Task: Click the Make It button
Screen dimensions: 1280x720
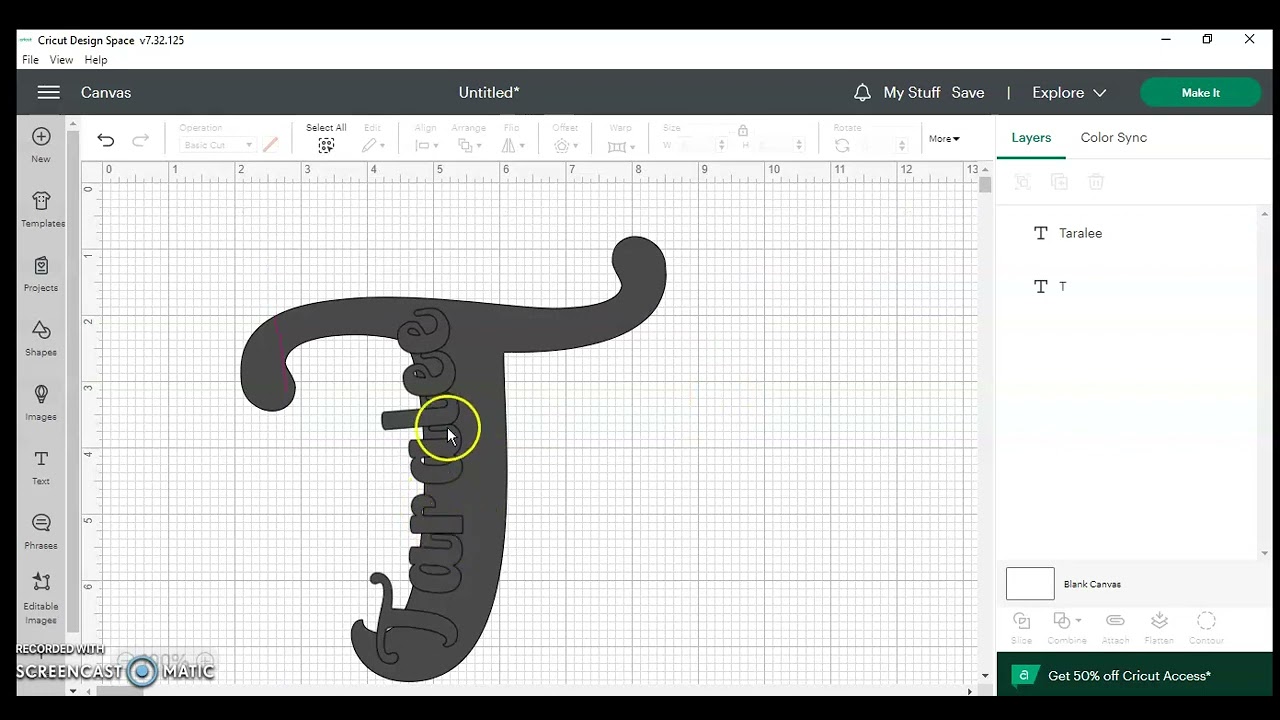Action: pos(1200,92)
